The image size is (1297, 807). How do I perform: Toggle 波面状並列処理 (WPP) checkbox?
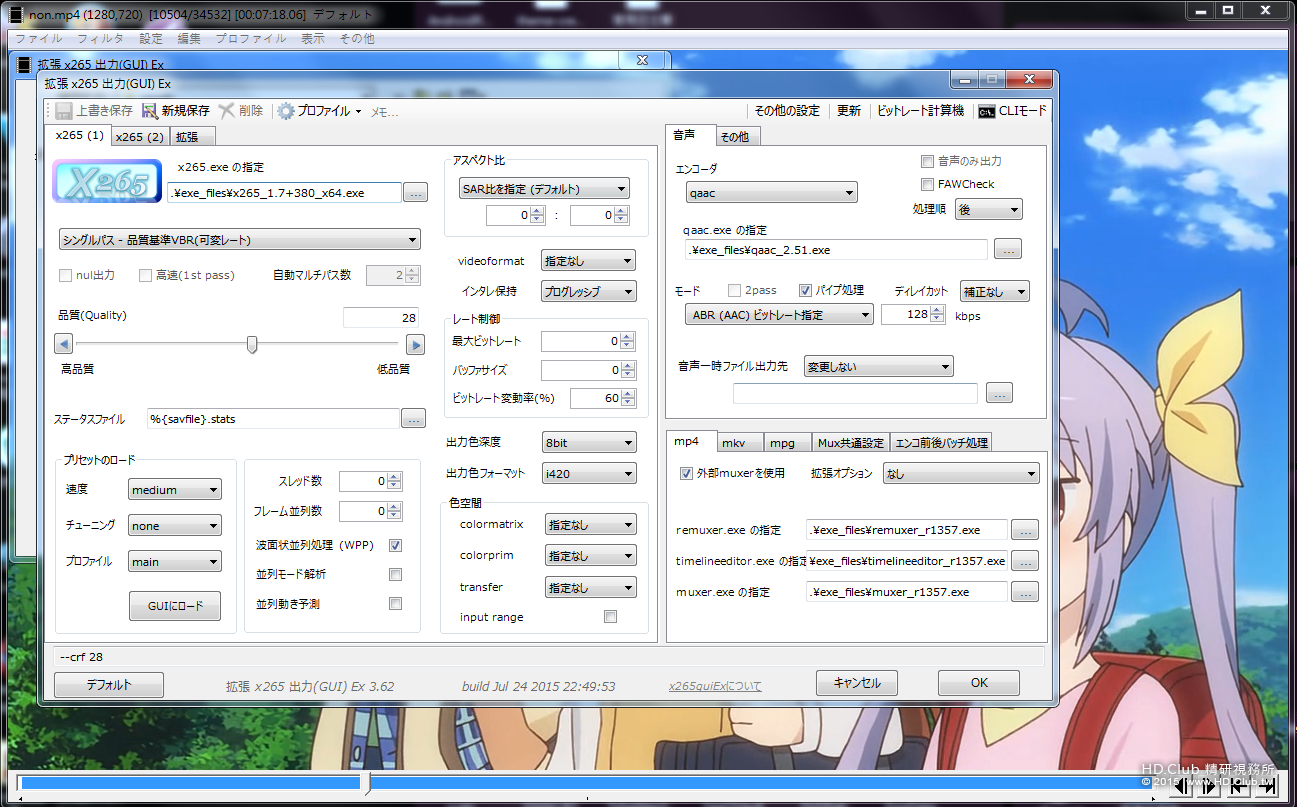395,546
